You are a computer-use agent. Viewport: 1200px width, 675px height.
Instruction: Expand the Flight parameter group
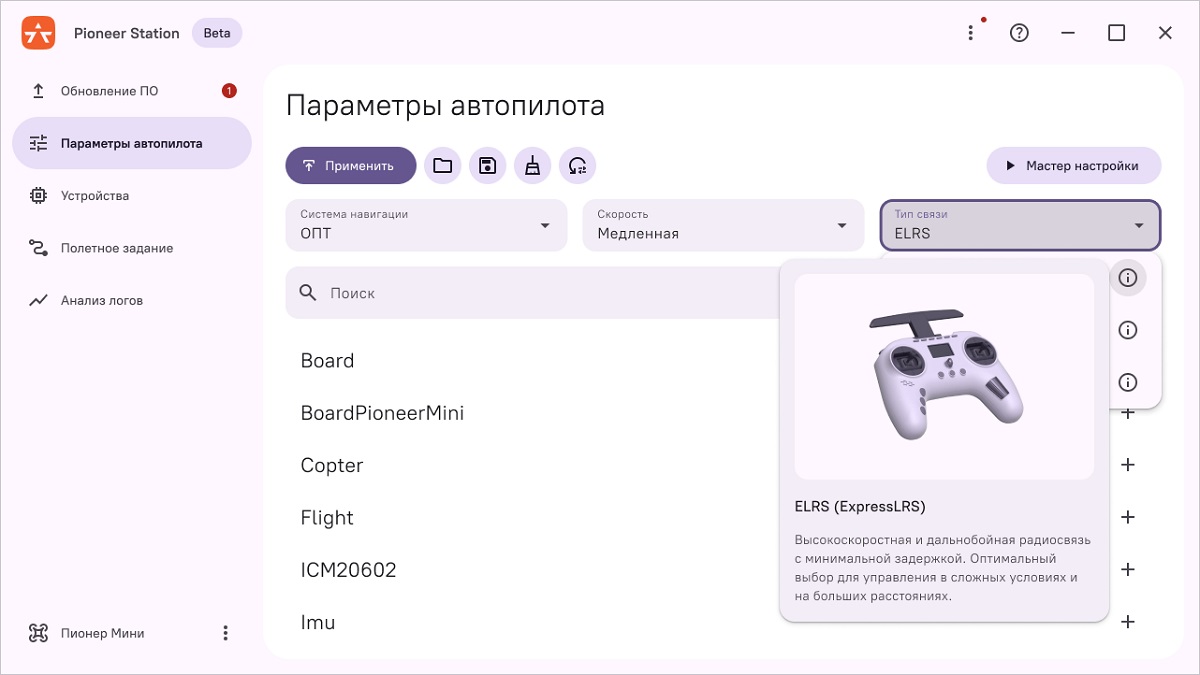pyautogui.click(x=1128, y=517)
